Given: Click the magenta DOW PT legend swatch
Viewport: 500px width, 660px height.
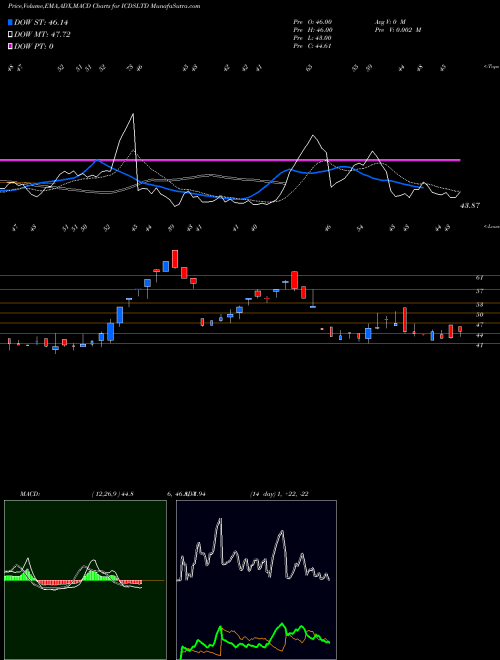Looking at the screenshot, I should [11, 46].
